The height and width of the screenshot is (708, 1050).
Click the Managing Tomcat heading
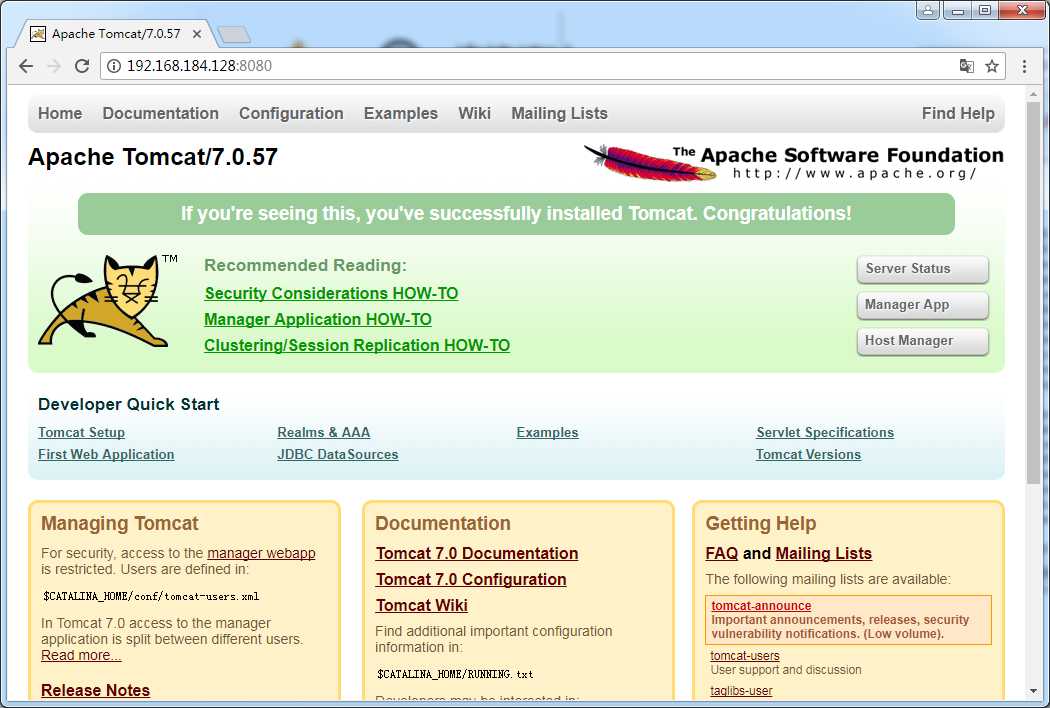[x=120, y=523]
